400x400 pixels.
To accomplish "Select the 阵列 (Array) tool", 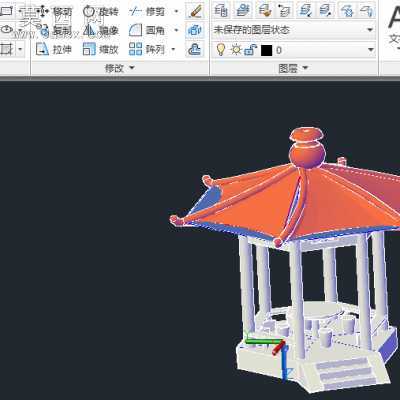I will (x=147, y=50).
